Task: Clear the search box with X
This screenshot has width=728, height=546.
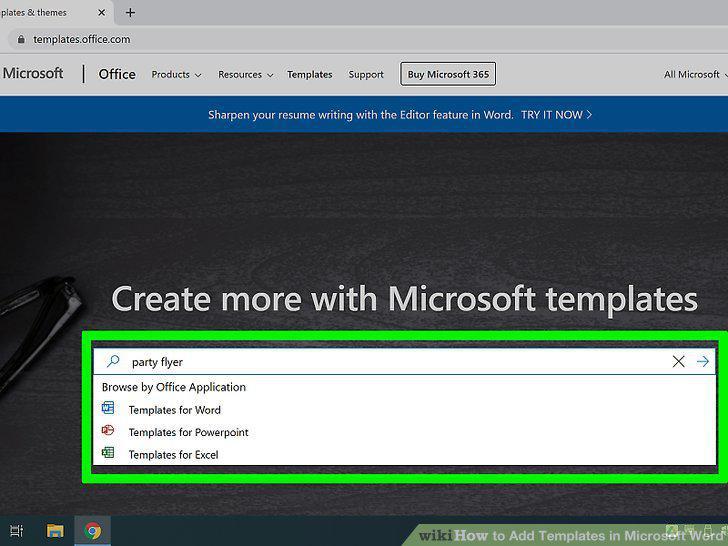Action: pos(678,361)
